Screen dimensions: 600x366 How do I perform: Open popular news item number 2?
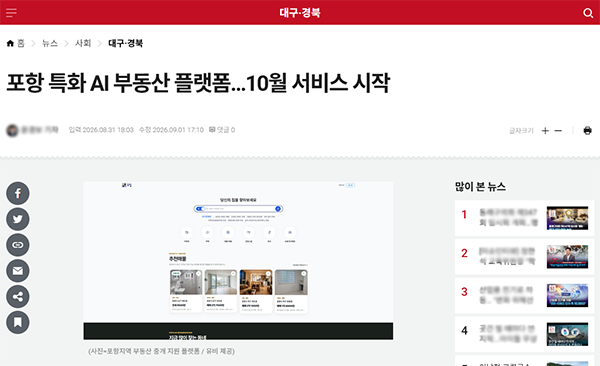[525, 257]
